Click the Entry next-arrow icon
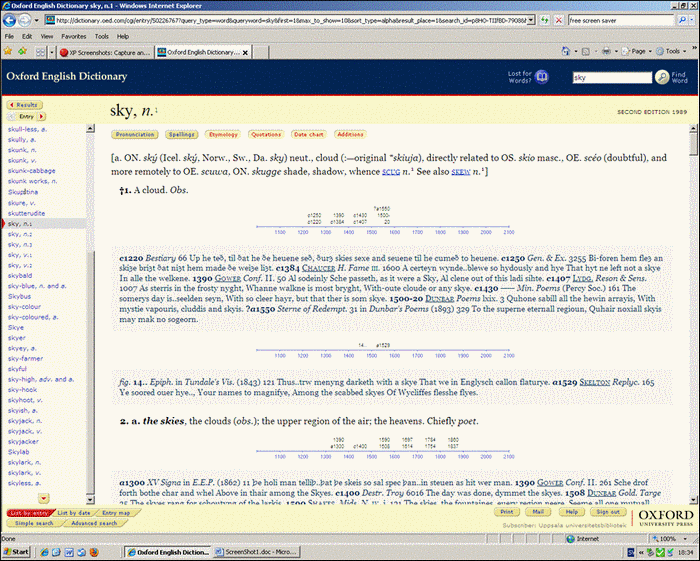Screen dimensions: 700x561 [x=42, y=116]
